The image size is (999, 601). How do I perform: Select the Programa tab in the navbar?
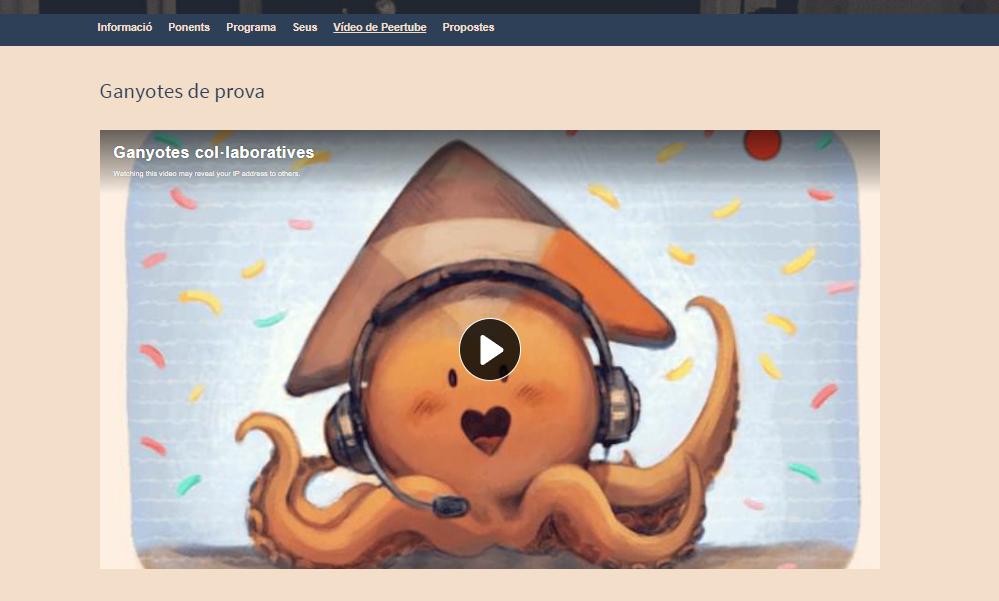click(251, 27)
